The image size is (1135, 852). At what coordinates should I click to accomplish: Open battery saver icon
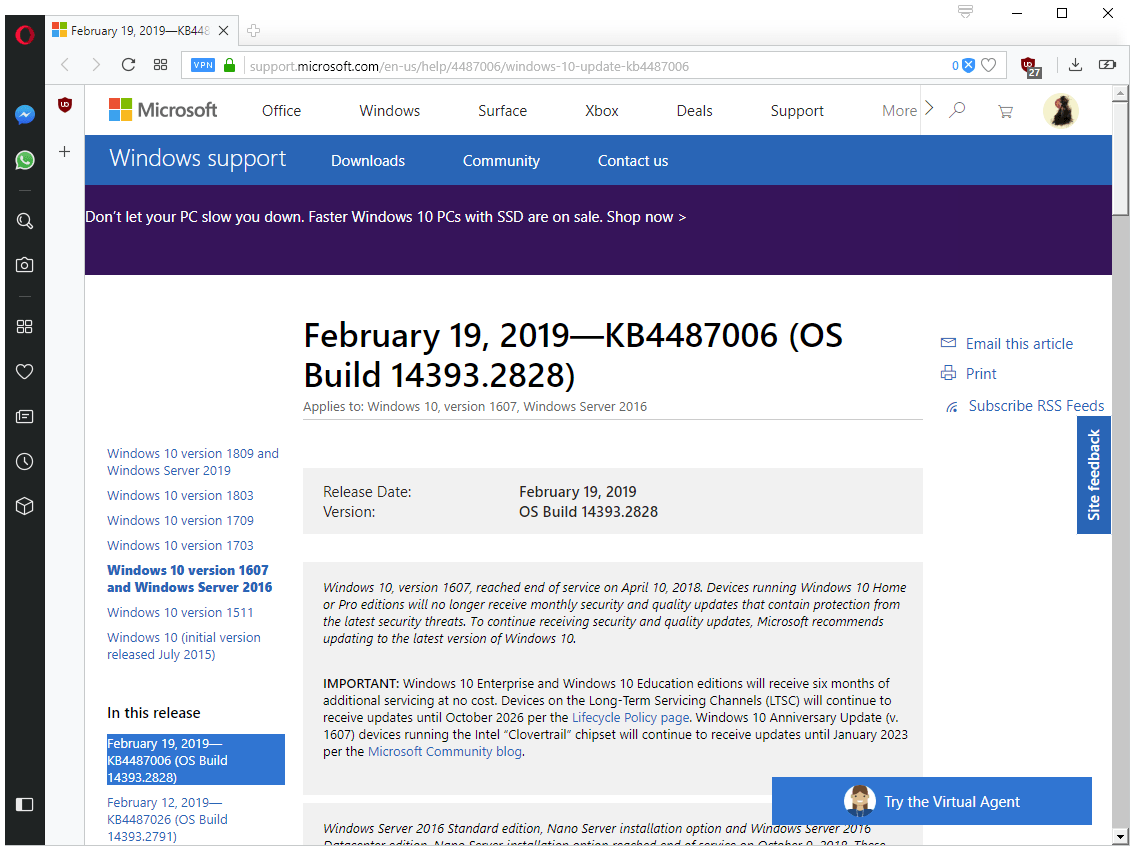pyautogui.click(x=1107, y=65)
